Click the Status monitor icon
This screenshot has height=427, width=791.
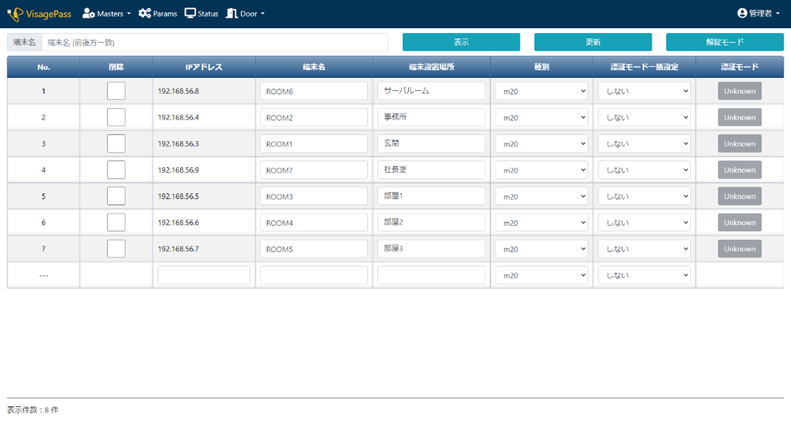pos(190,14)
